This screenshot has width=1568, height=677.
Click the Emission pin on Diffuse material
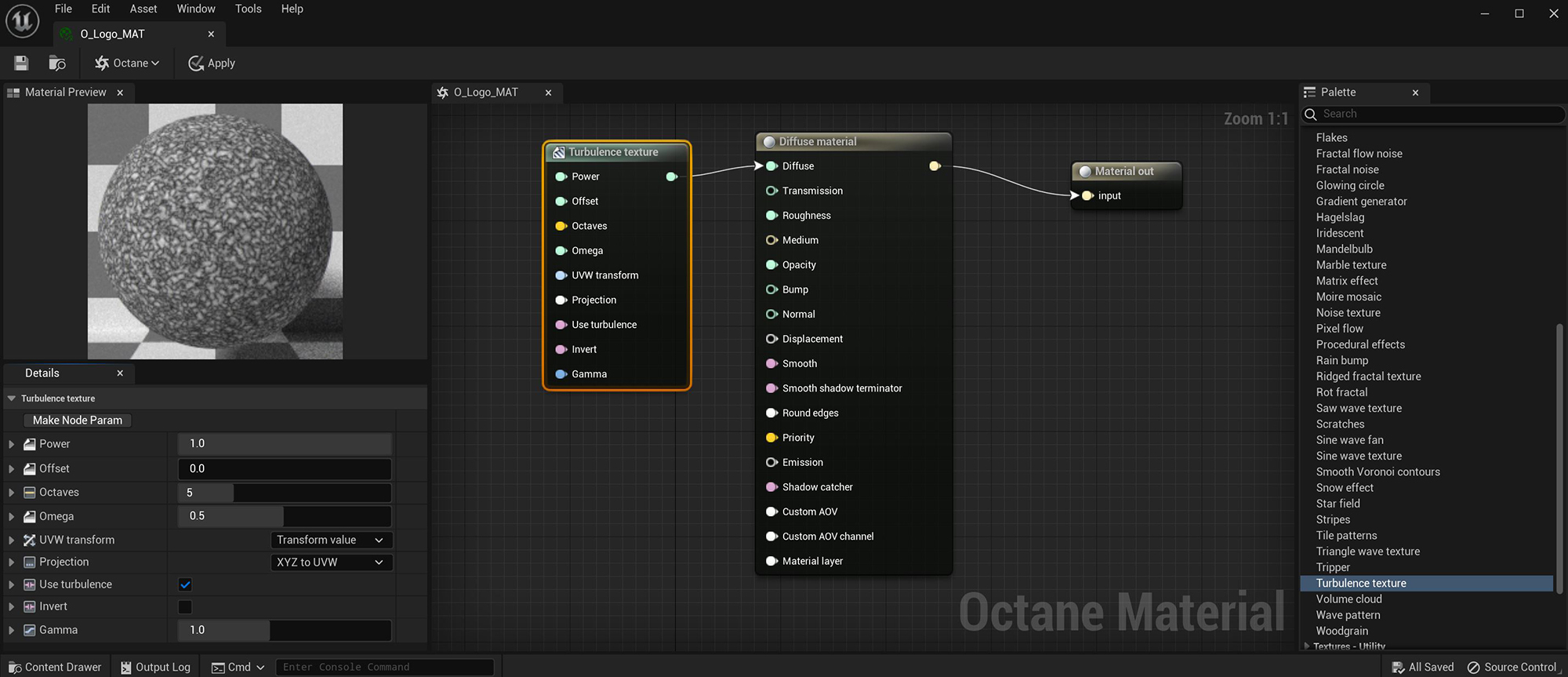point(771,463)
